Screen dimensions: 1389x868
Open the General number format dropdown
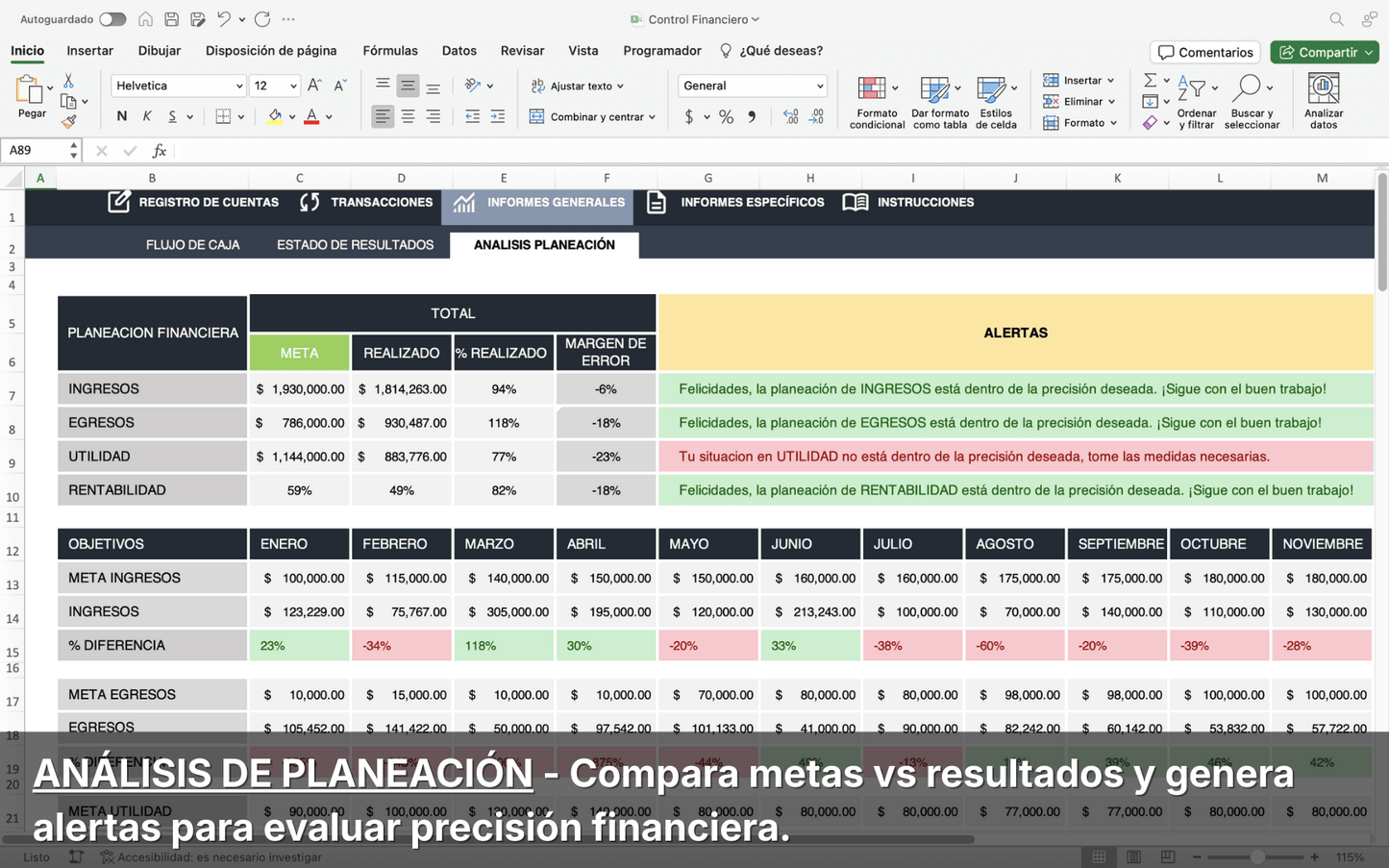tap(752, 86)
